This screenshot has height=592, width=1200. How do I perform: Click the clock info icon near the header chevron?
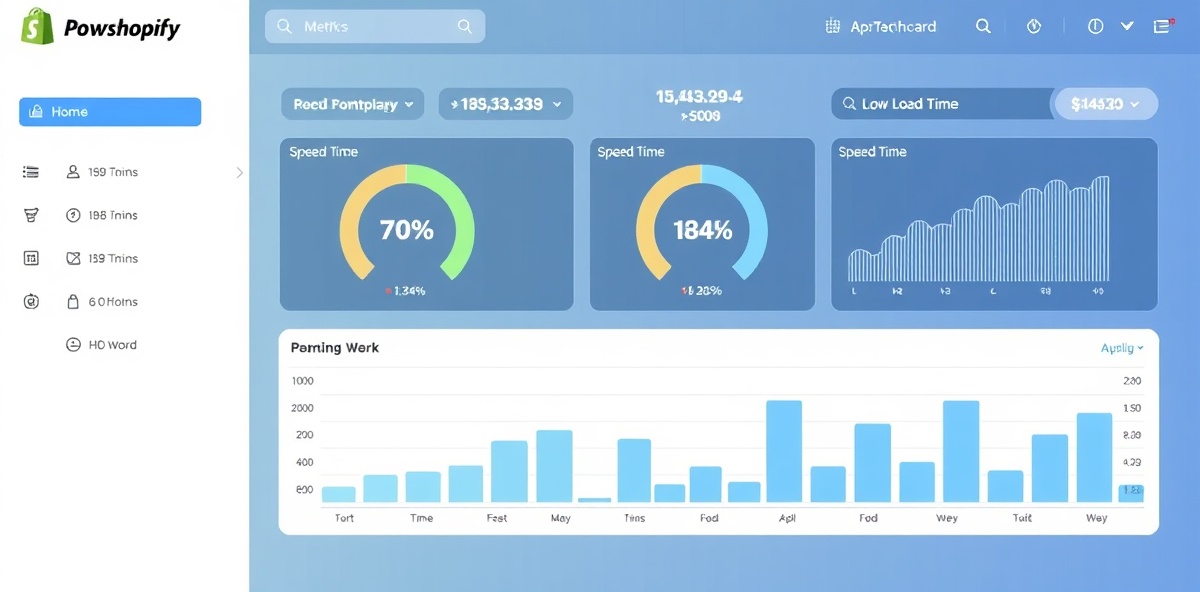click(1095, 26)
